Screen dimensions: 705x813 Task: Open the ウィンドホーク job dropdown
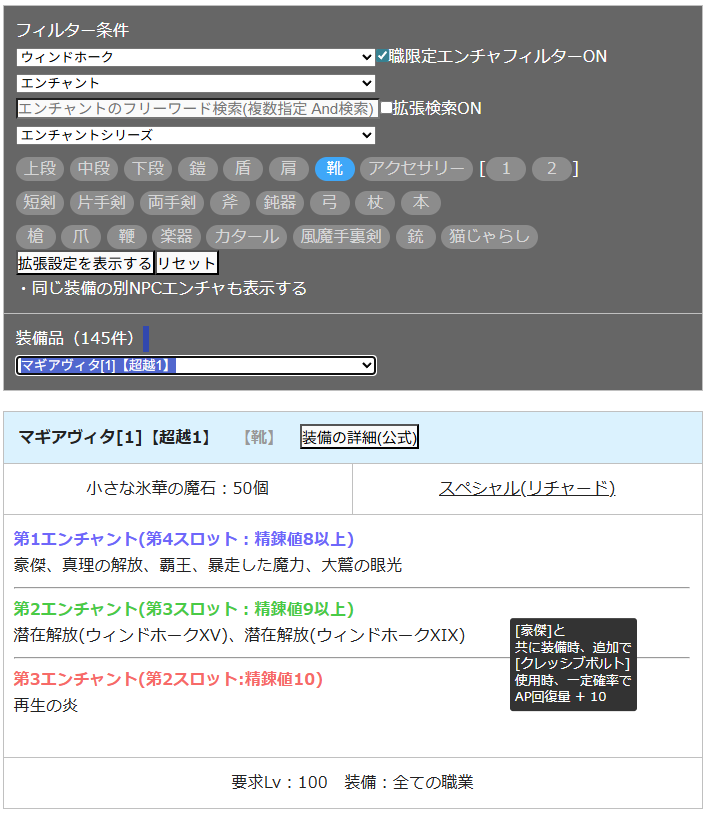[x=196, y=58]
